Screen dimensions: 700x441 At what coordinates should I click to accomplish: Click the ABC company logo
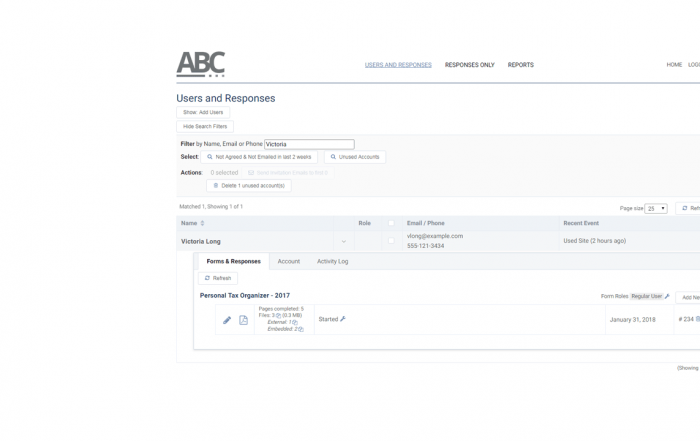pos(201,64)
